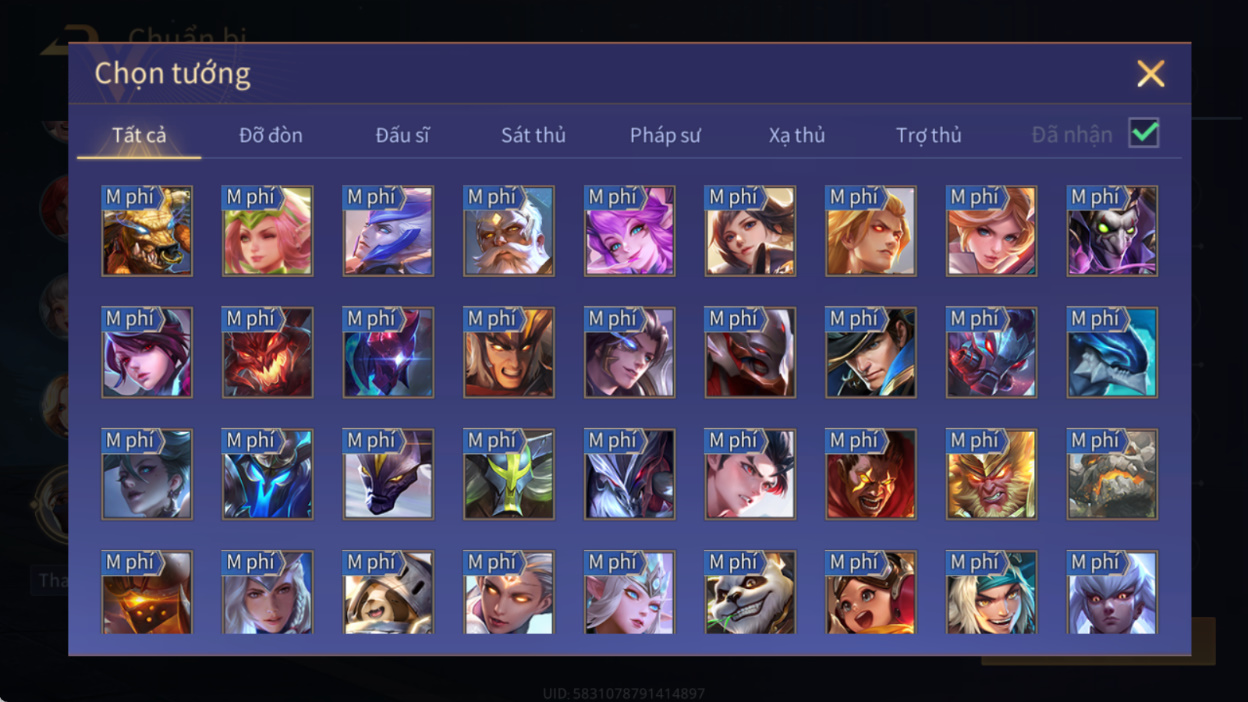
Task: Filter heroes by Pháp sư tab
Action: [x=665, y=135]
